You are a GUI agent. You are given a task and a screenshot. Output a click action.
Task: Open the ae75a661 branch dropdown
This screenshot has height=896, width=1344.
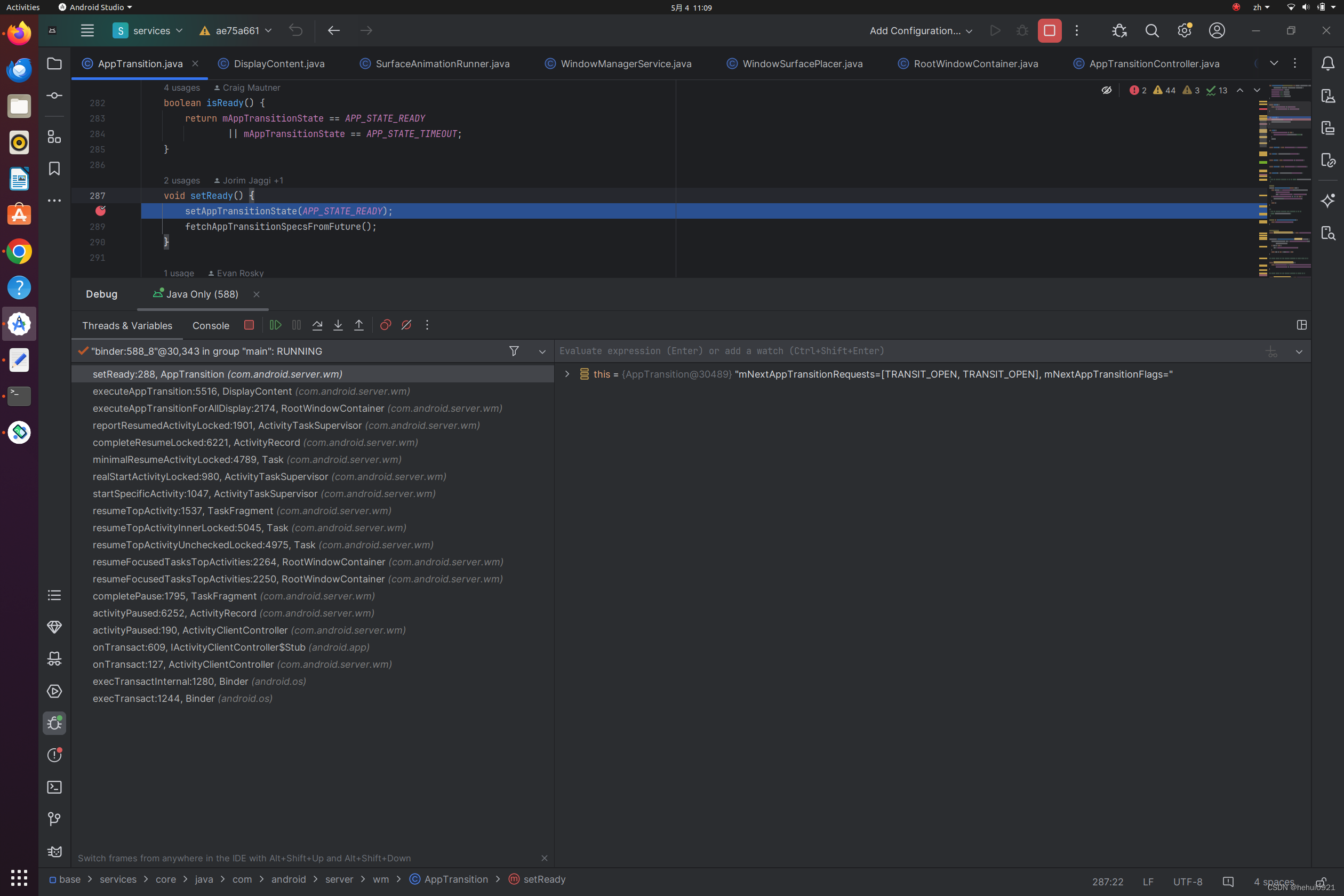click(235, 30)
